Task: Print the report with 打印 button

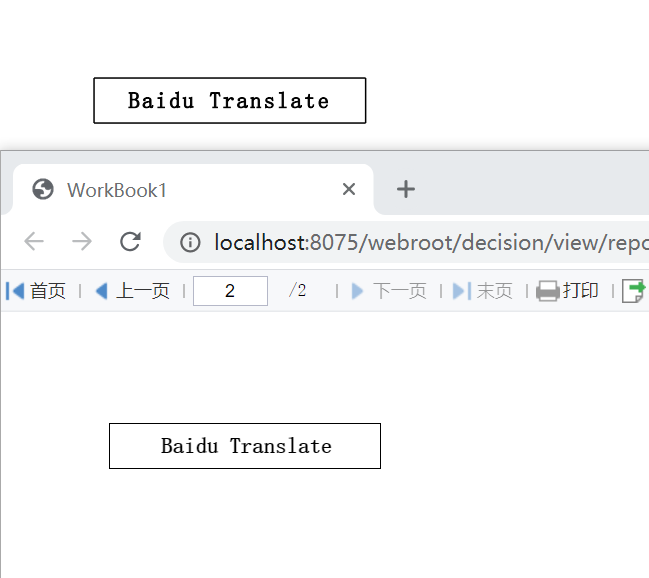Action: [567, 291]
